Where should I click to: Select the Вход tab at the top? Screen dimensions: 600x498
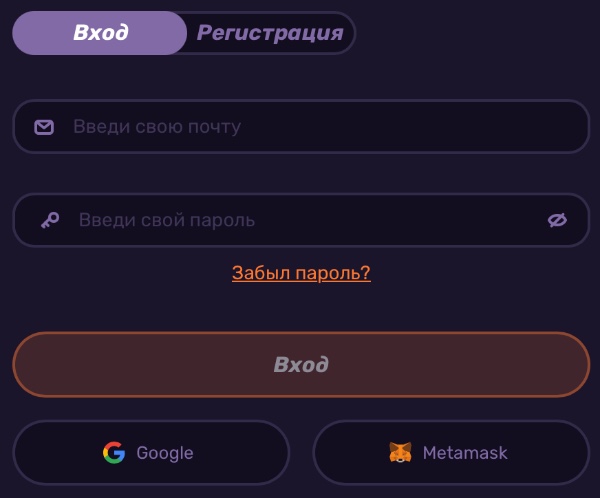pyautogui.click(x=100, y=33)
